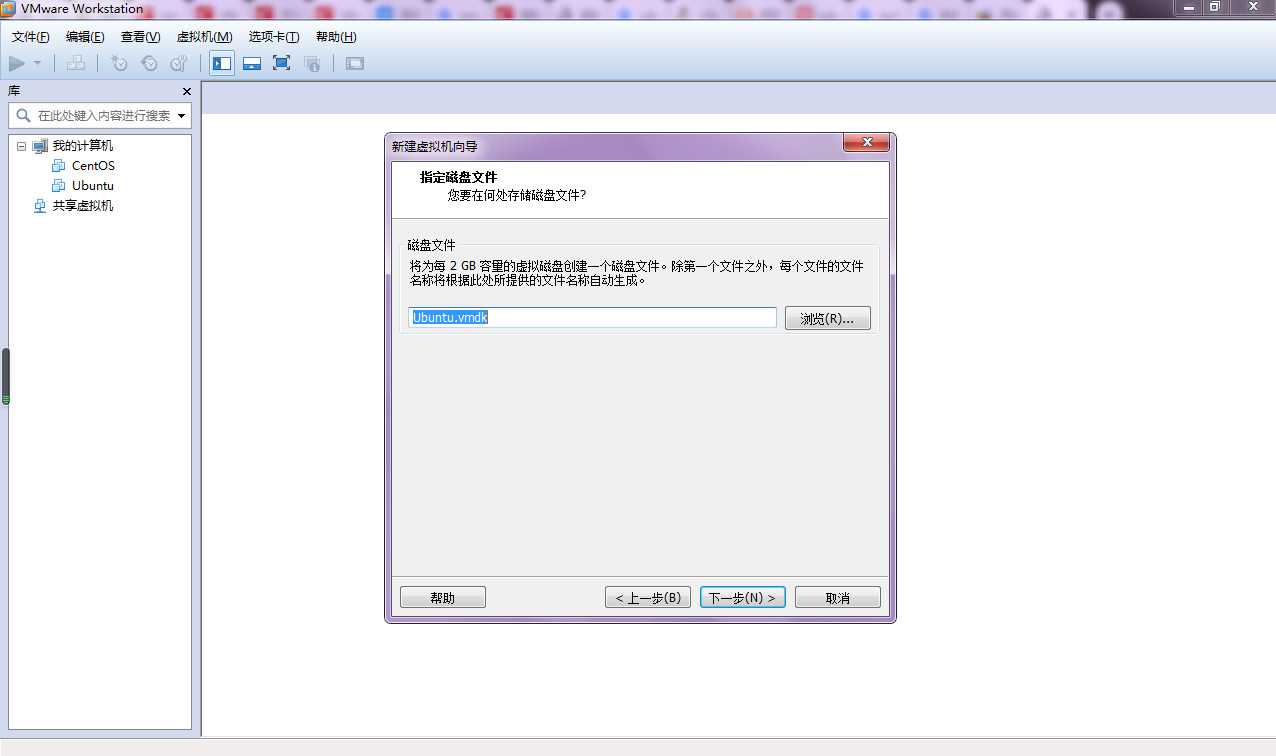Open the power options arrow beside play icon
Image resolution: width=1276 pixels, height=756 pixels.
pos(37,63)
